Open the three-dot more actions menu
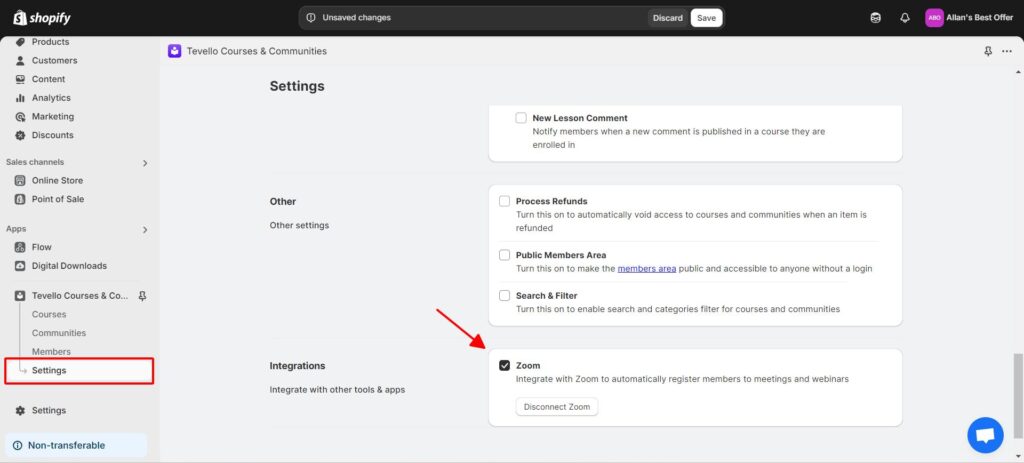This screenshot has height=463, width=1024. point(1006,51)
